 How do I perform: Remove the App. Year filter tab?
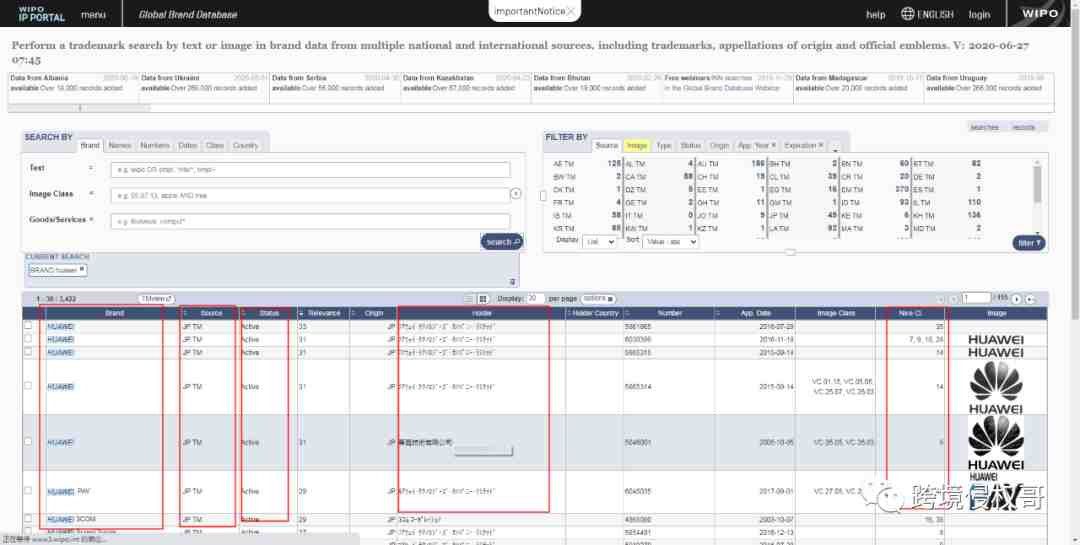point(773,145)
